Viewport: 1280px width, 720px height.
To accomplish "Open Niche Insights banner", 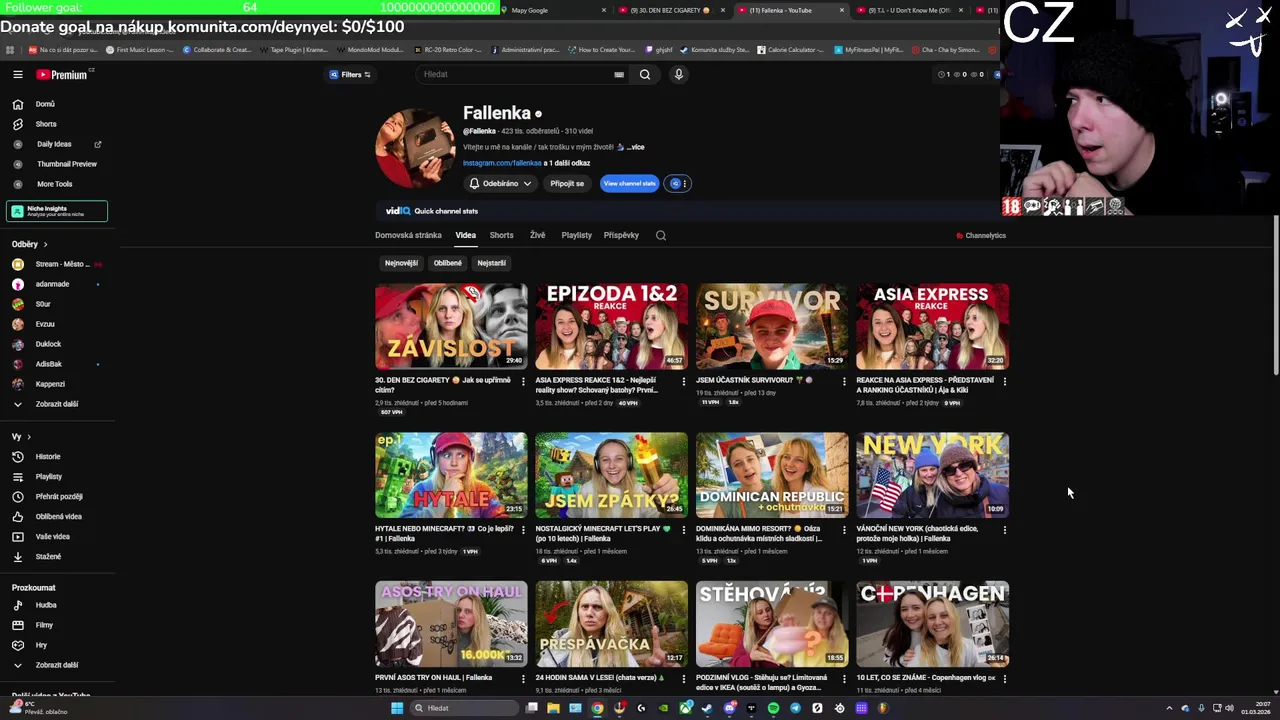I will tap(57, 211).
